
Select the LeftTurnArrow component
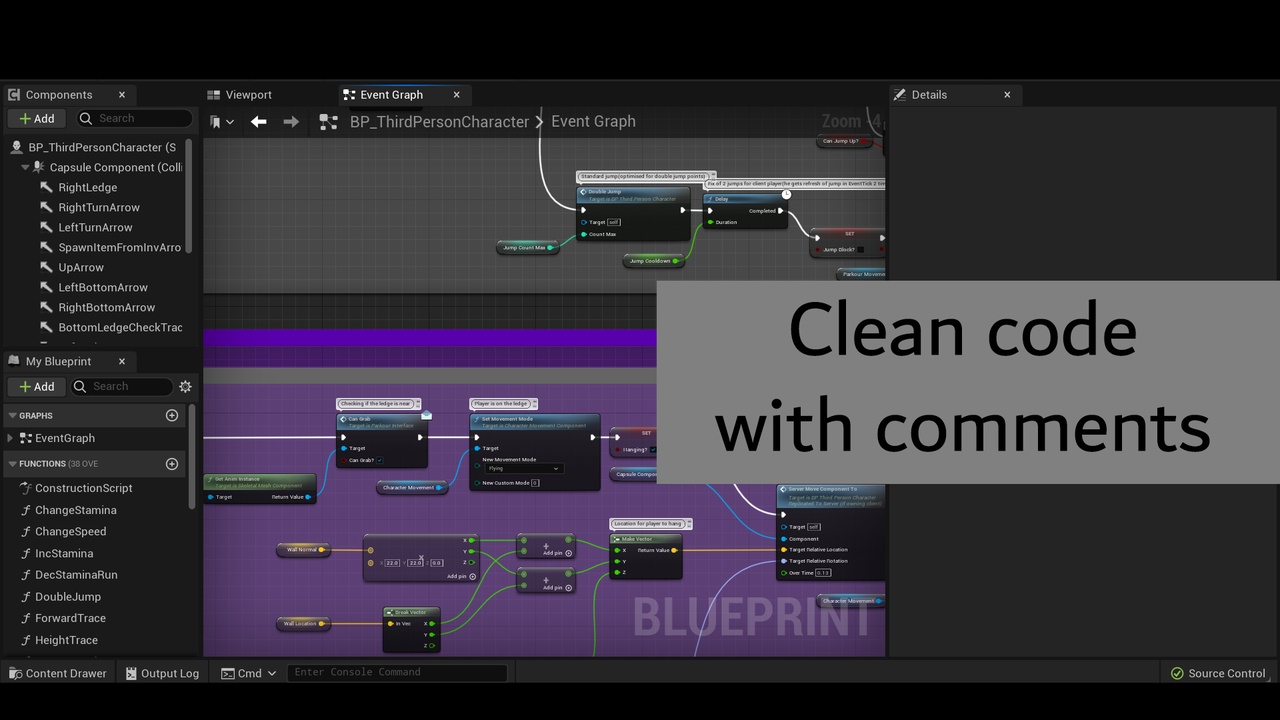[x=97, y=228]
